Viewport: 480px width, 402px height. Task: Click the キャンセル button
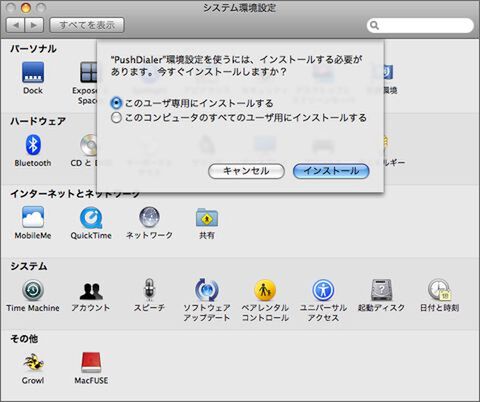246,171
